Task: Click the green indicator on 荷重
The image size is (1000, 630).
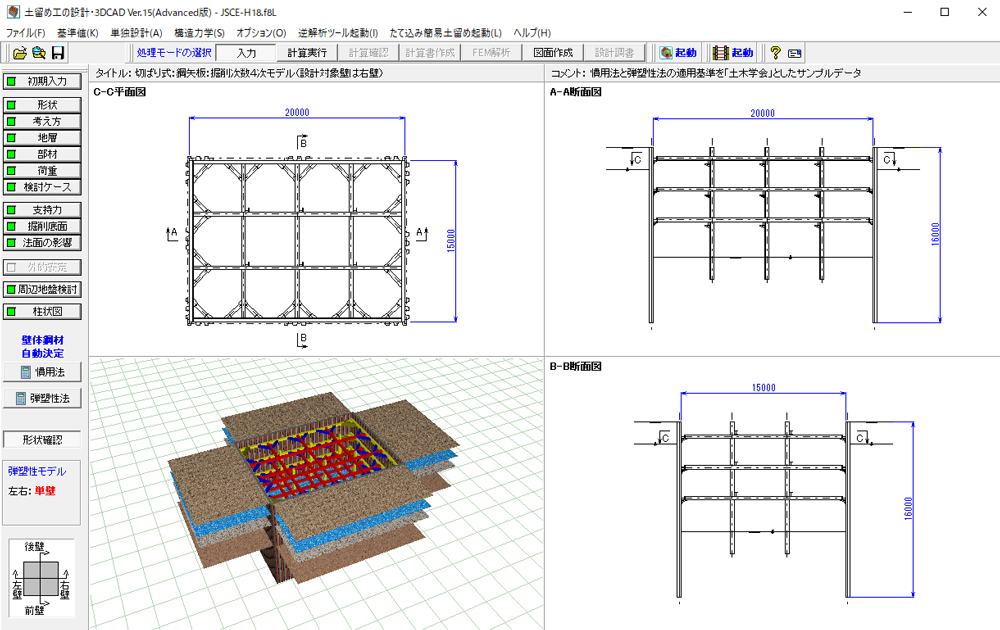Action: tap(11, 171)
